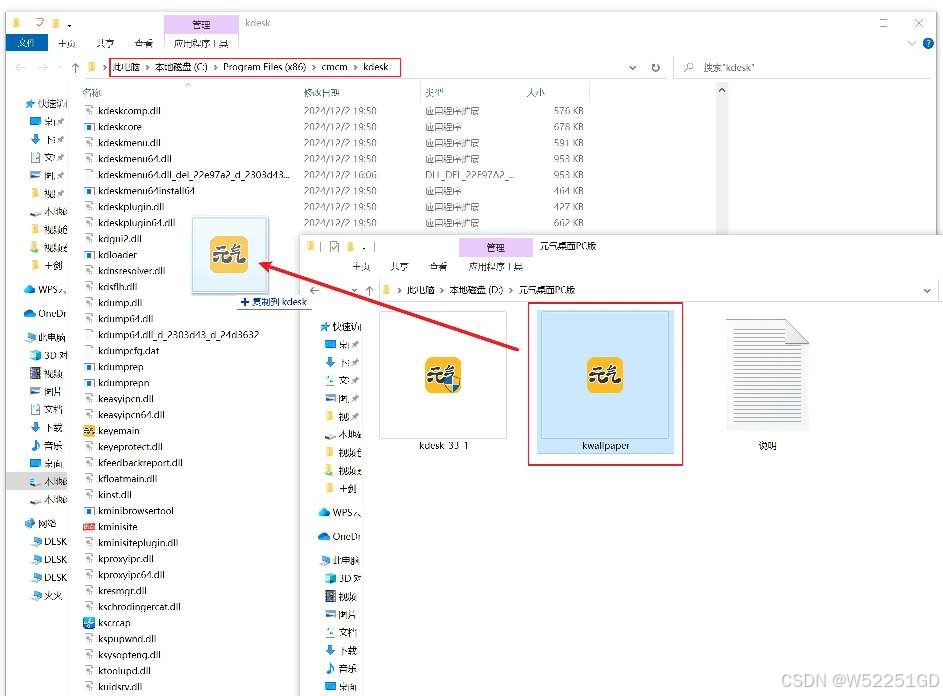Select the kdloader application file
Image resolution: width=943 pixels, height=696 pixels.
pos(117,255)
